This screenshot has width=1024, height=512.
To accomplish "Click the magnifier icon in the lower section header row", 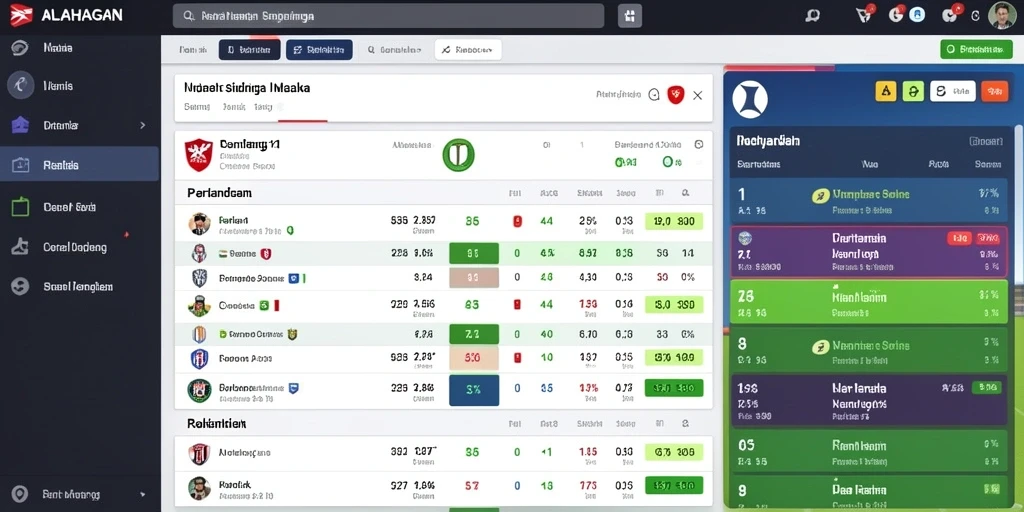I will [686, 424].
